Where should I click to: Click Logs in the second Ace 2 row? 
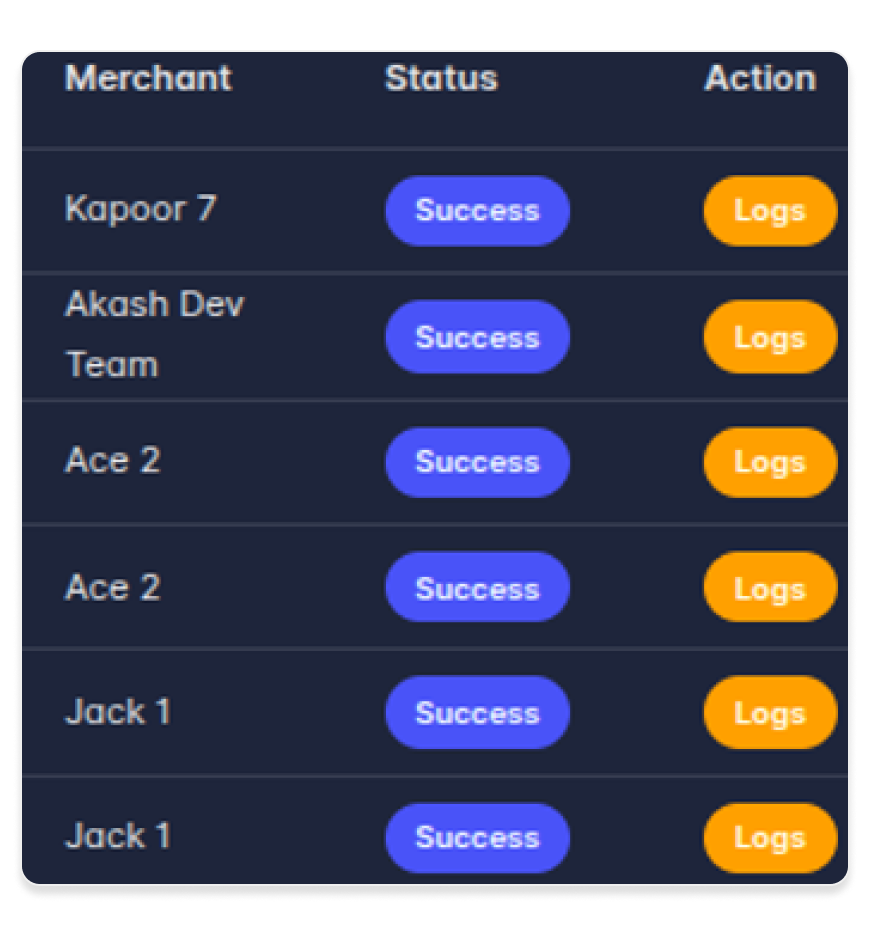[x=769, y=588]
